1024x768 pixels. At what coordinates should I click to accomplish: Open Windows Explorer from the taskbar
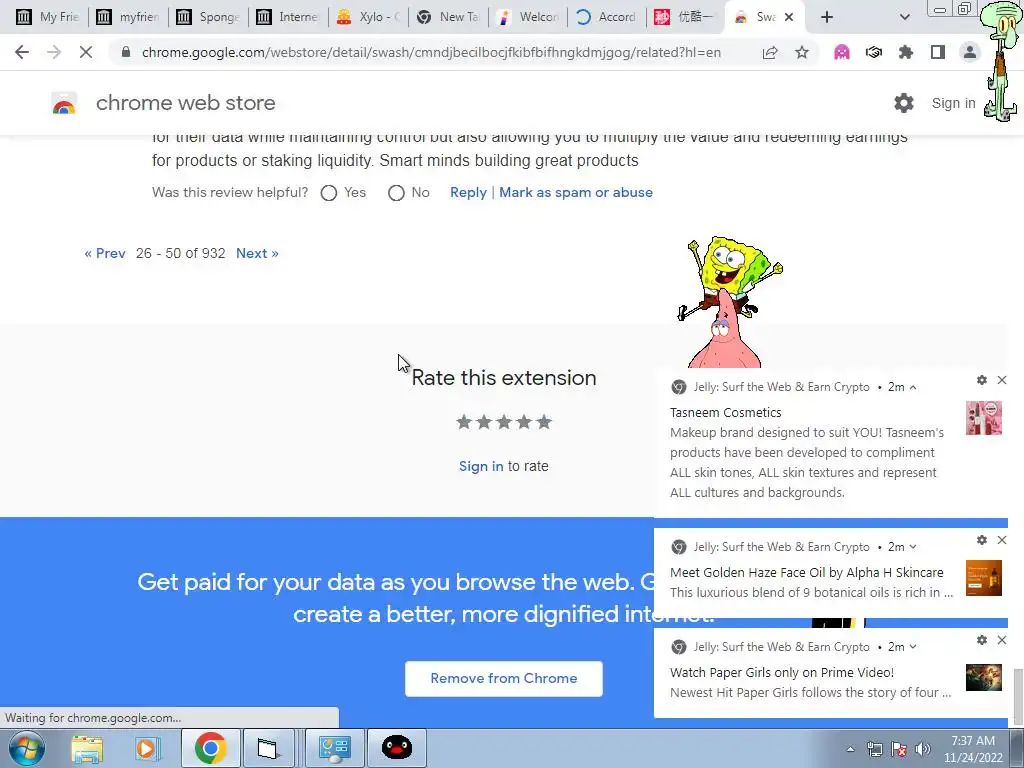point(87,748)
